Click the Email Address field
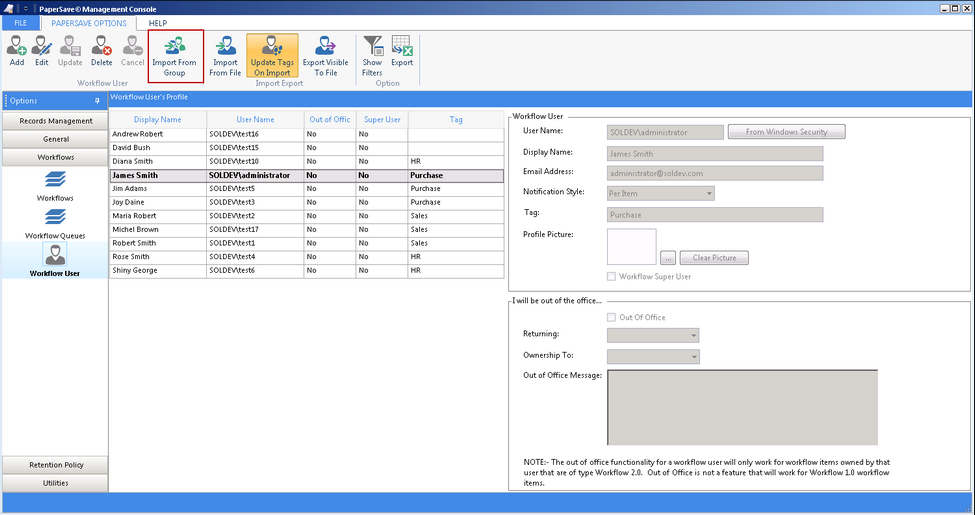The height and width of the screenshot is (515, 975). click(715, 173)
